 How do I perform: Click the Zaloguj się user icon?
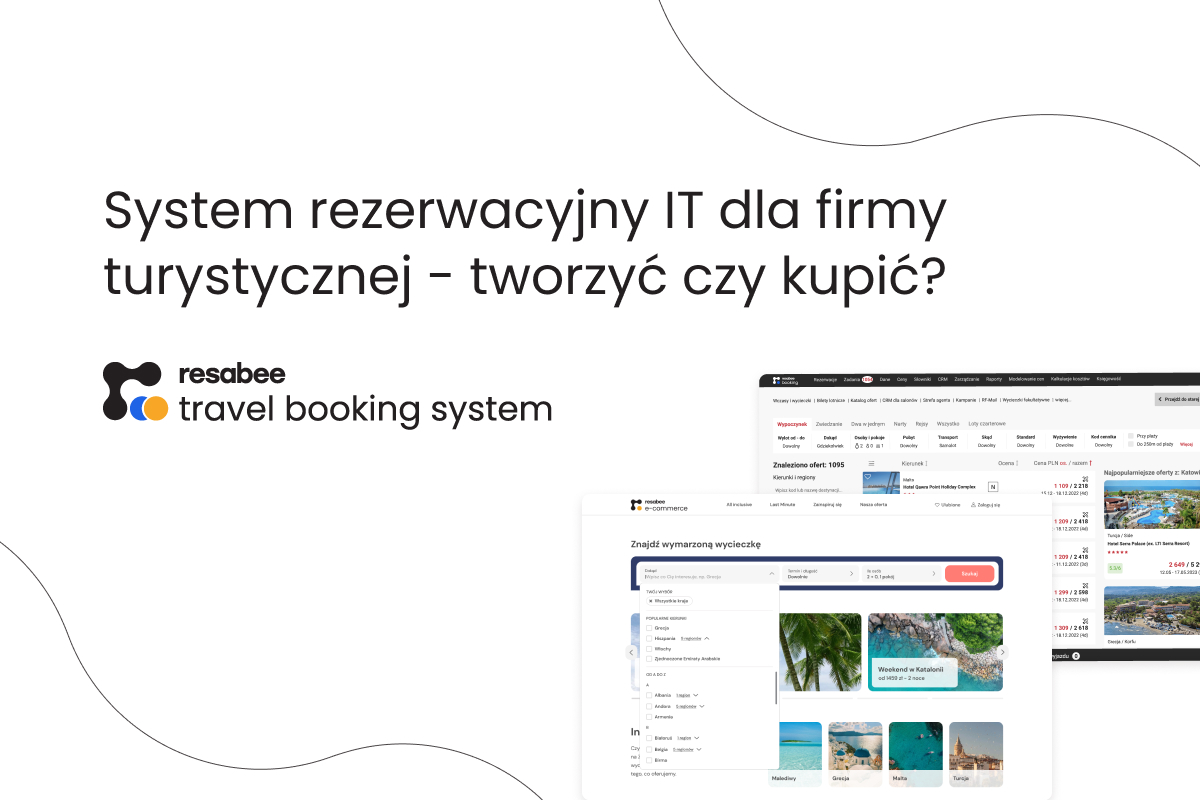pos(973,505)
